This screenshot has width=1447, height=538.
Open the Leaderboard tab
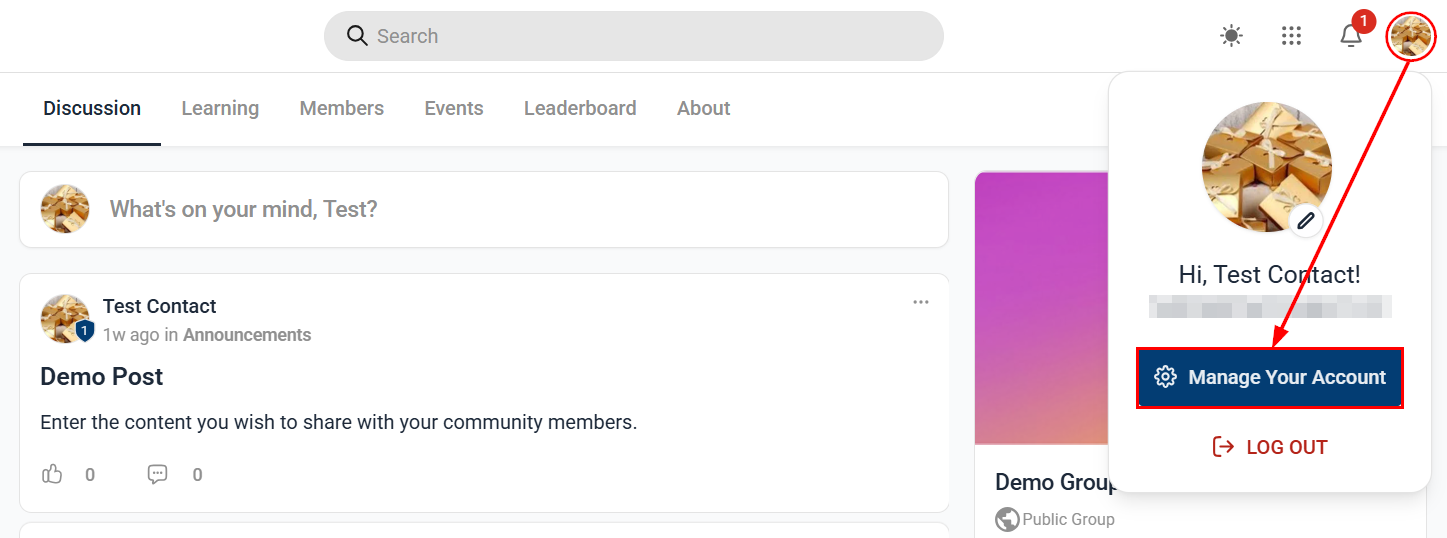[580, 108]
